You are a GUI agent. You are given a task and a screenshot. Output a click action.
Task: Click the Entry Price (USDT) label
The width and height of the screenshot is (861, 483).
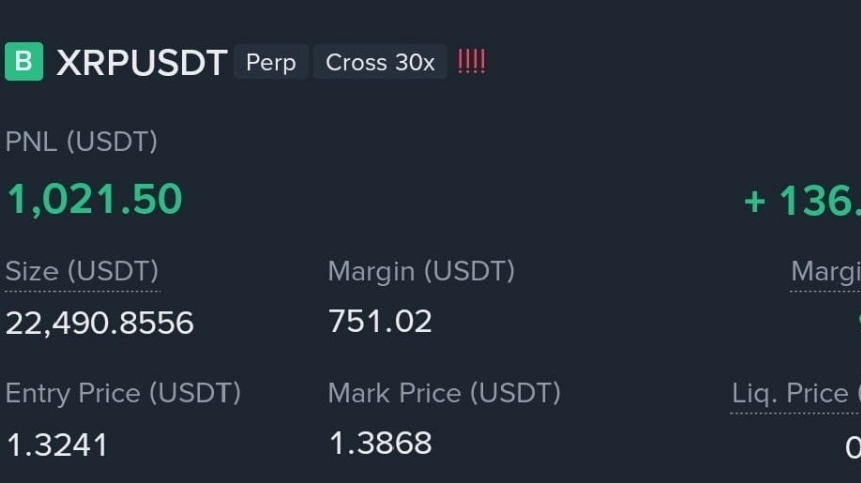(x=123, y=393)
